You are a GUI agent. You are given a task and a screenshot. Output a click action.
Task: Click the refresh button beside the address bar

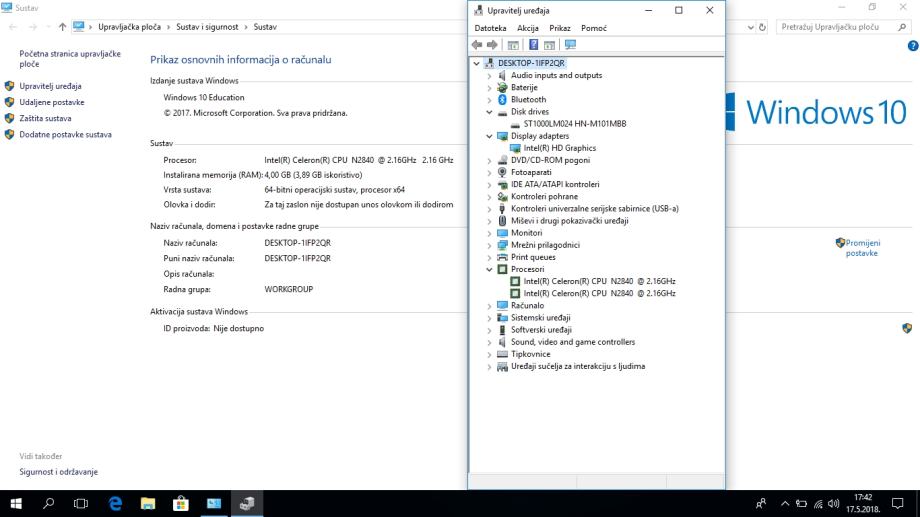click(764, 27)
